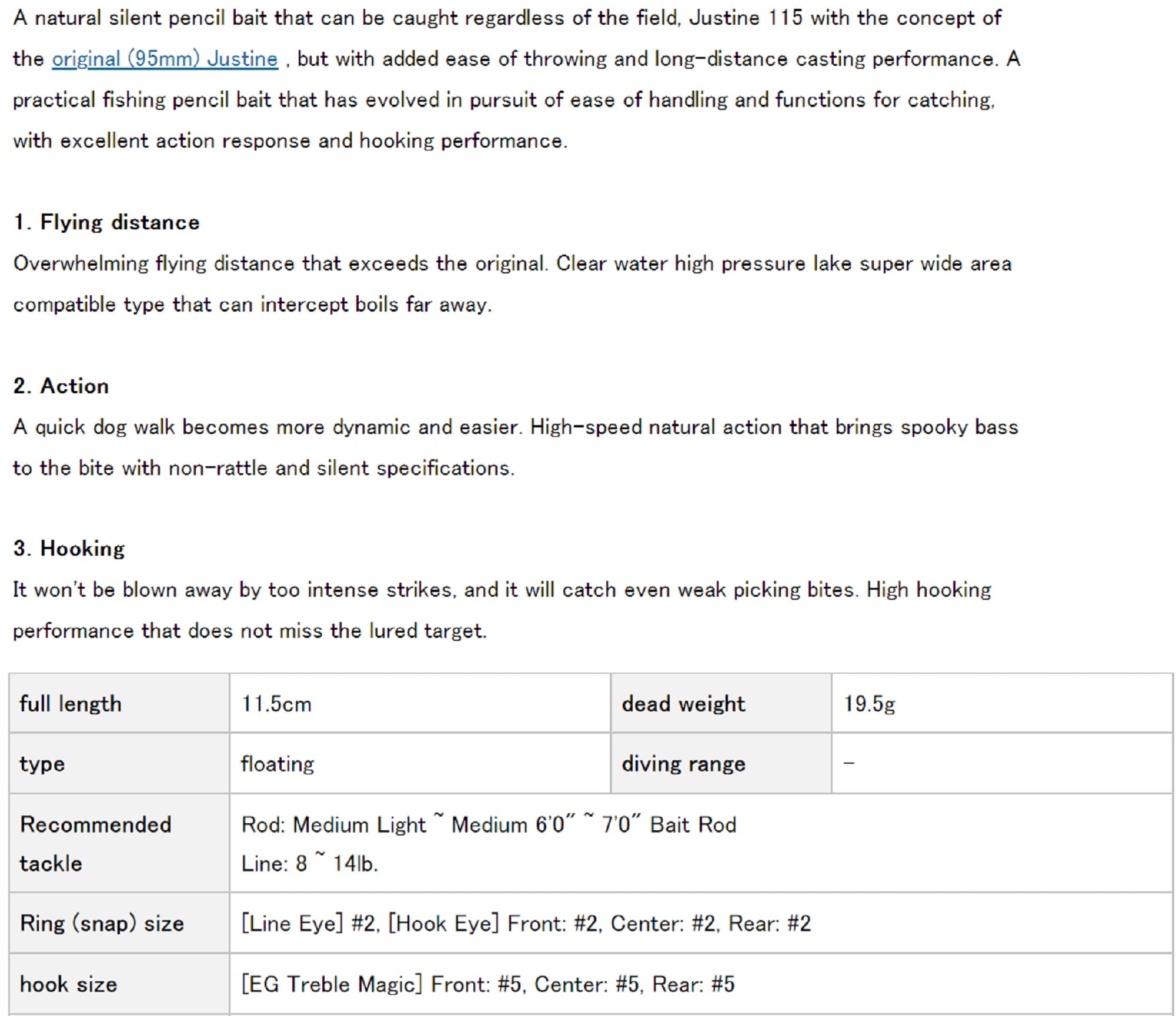Click the "3. Hooking" heading
1176x1016 pixels.
point(69,549)
